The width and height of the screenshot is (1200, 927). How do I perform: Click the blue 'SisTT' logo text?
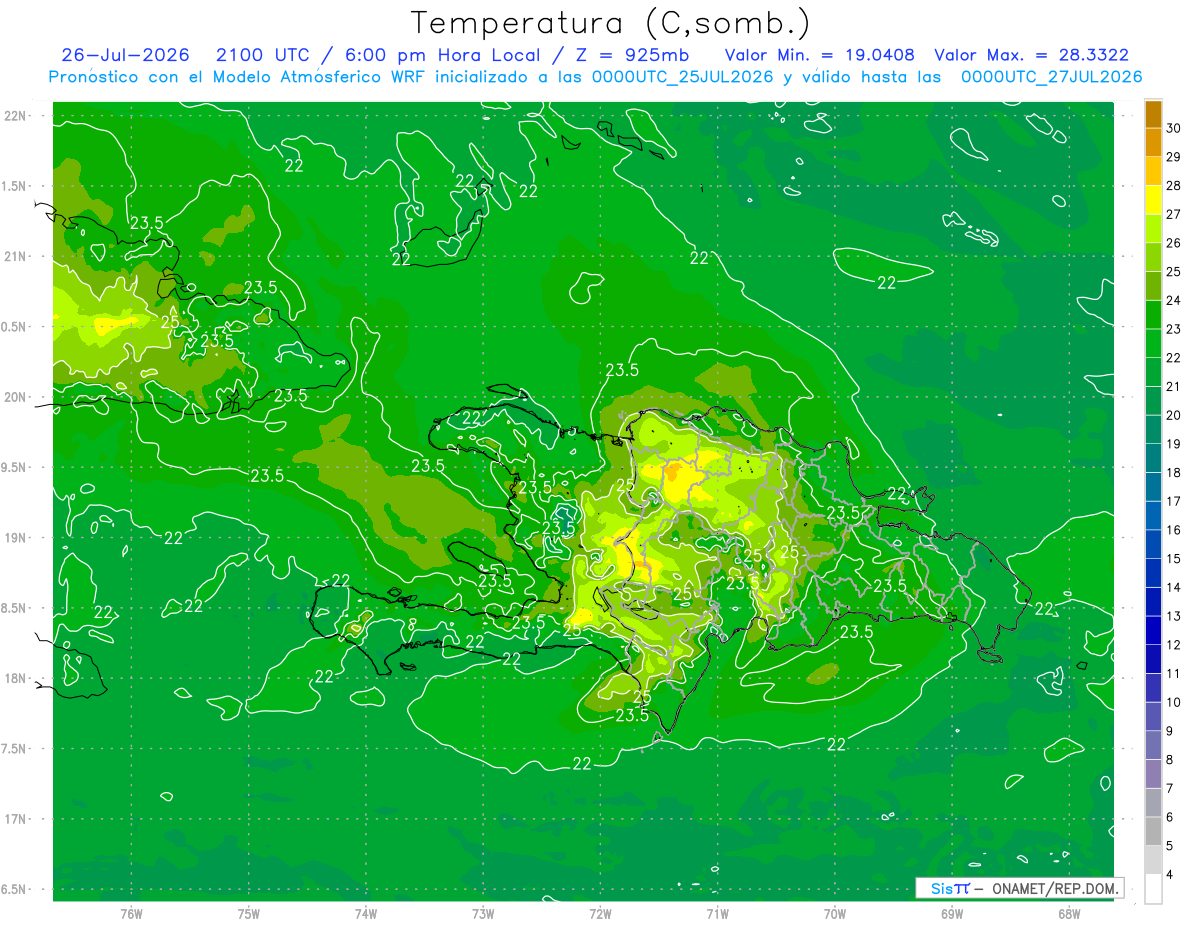(950, 888)
